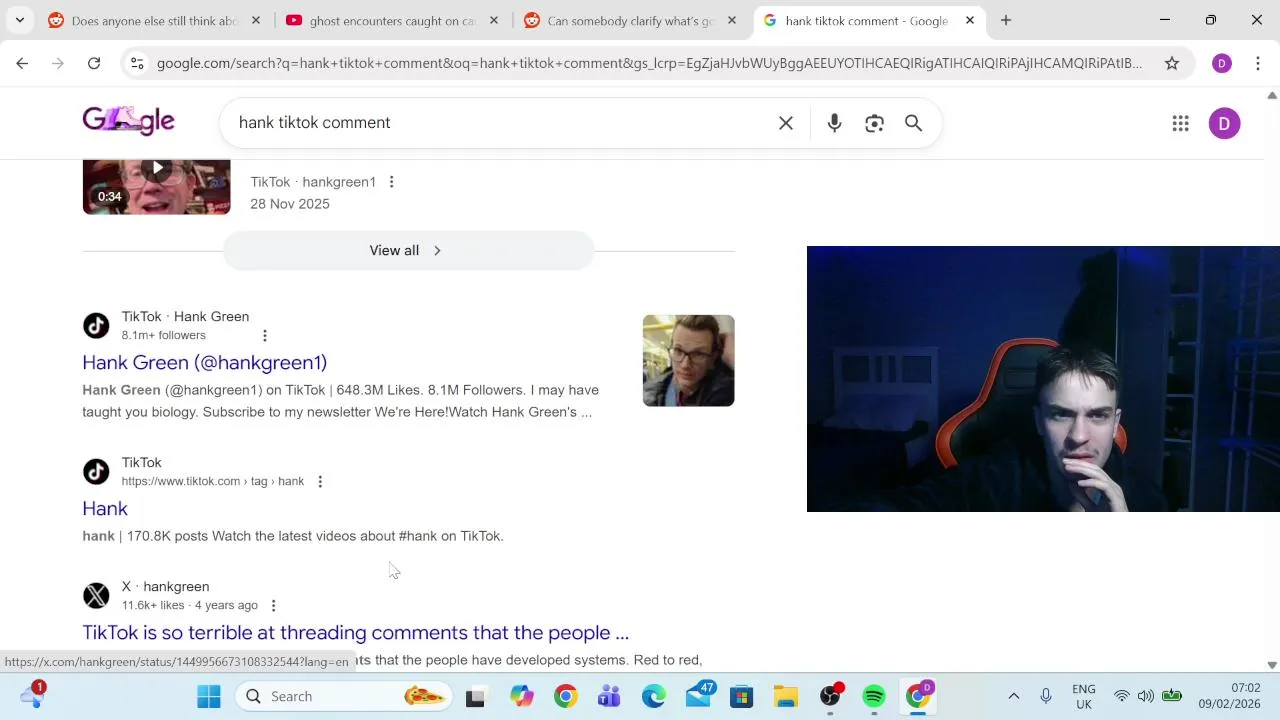
Task: Open the weather widget with notification badge
Action: (32, 696)
